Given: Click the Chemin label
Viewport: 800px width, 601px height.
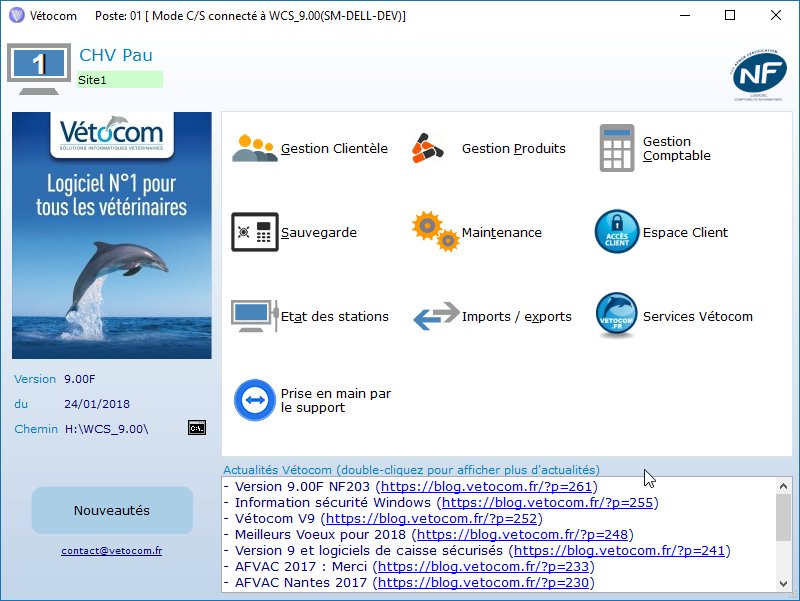Looking at the screenshot, I should point(36,429).
